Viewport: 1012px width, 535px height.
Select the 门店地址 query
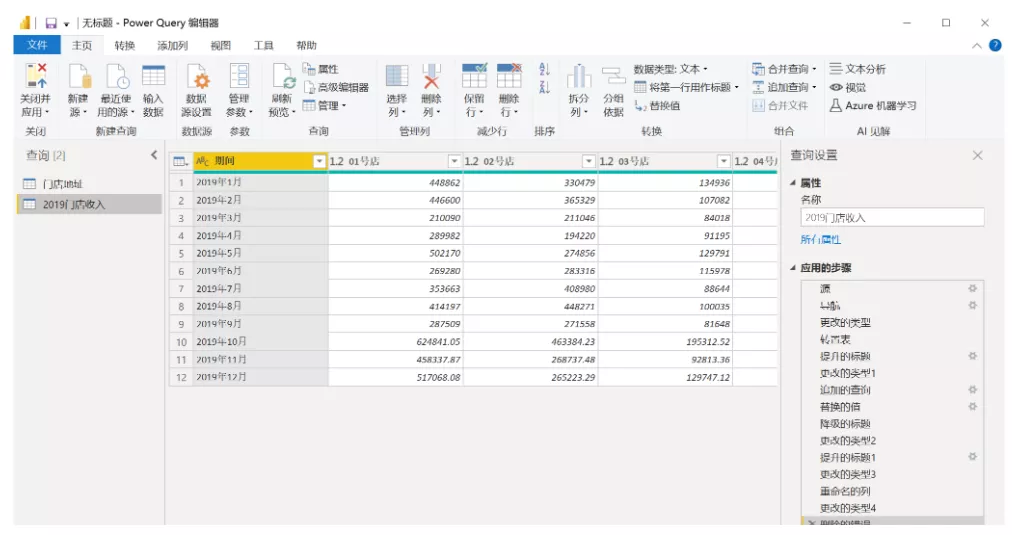89,184
